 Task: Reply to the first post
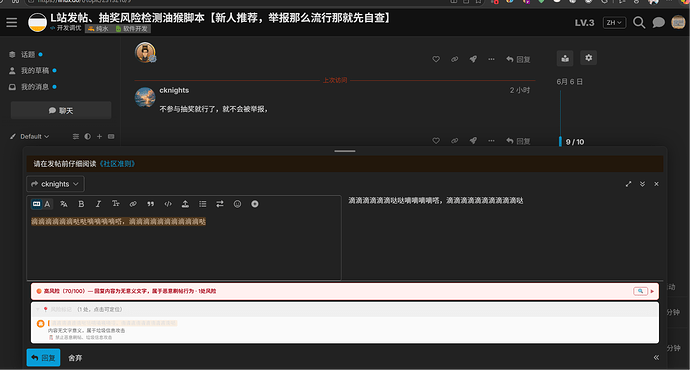click(518, 59)
